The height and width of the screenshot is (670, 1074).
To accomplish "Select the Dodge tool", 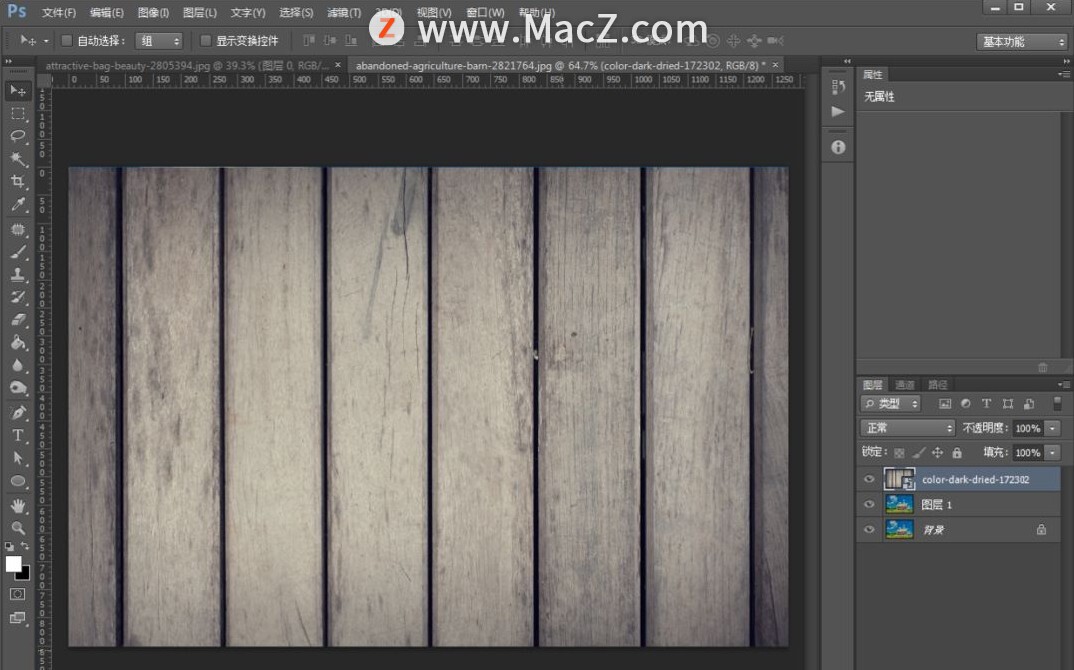I will tap(18, 388).
